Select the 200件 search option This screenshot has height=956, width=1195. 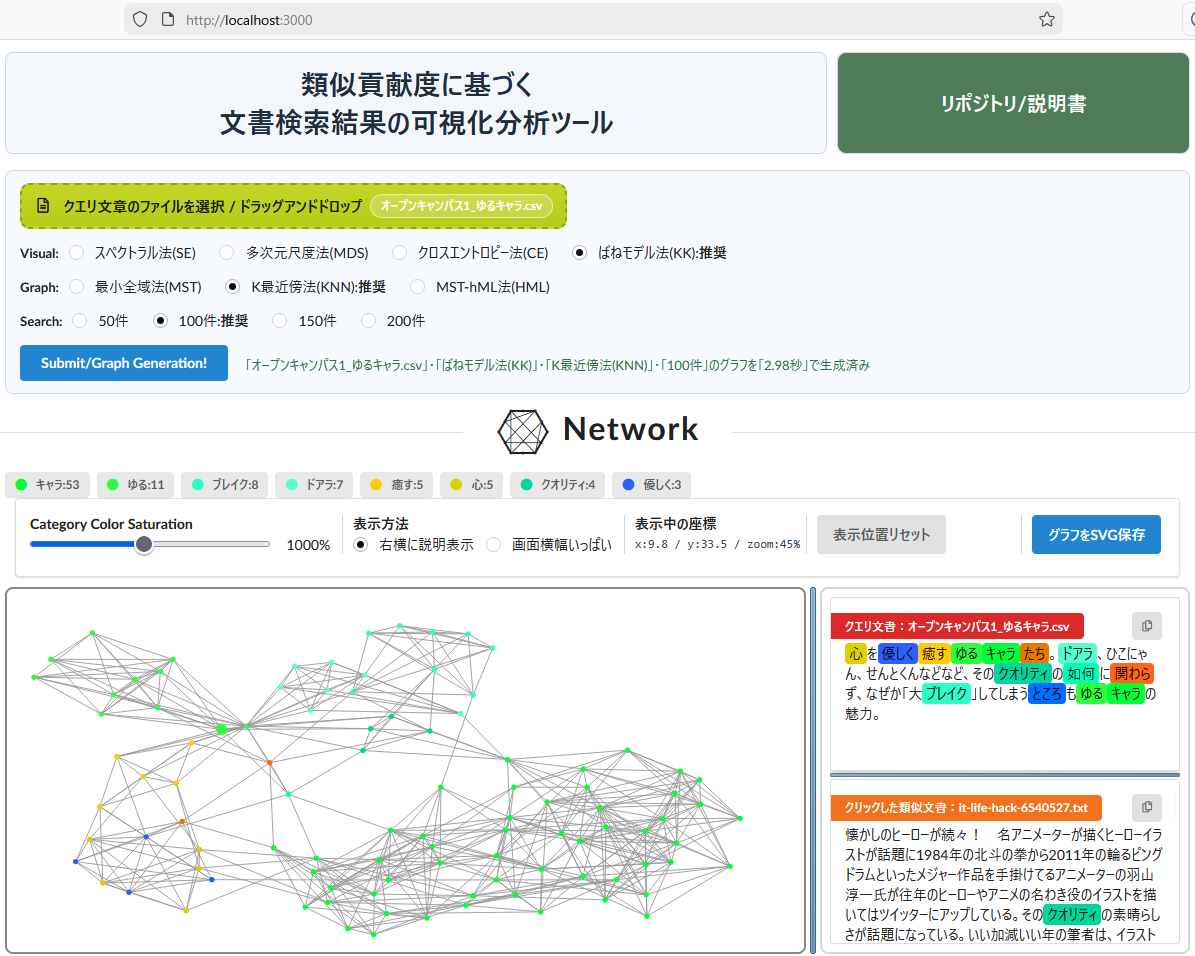pyautogui.click(x=368, y=321)
